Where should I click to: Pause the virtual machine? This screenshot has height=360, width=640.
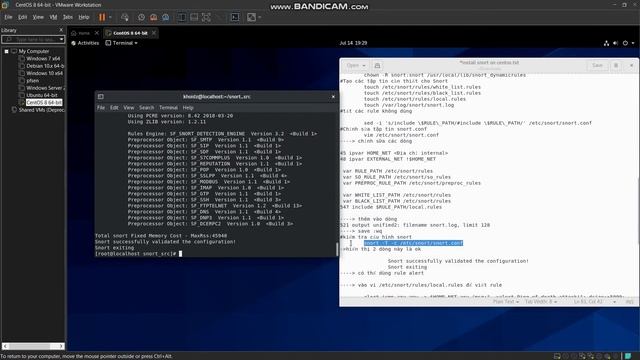(102, 17)
